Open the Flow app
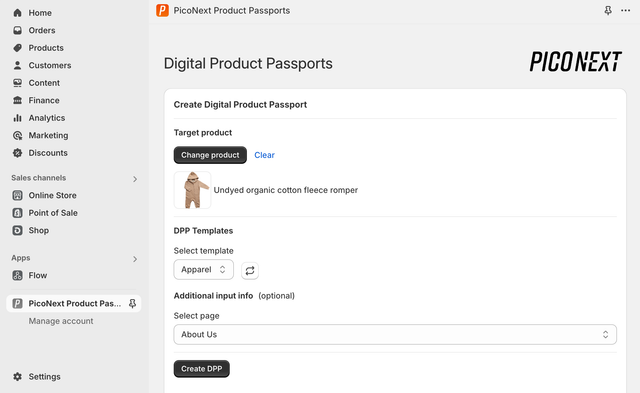The image size is (640, 393). pos(38,275)
